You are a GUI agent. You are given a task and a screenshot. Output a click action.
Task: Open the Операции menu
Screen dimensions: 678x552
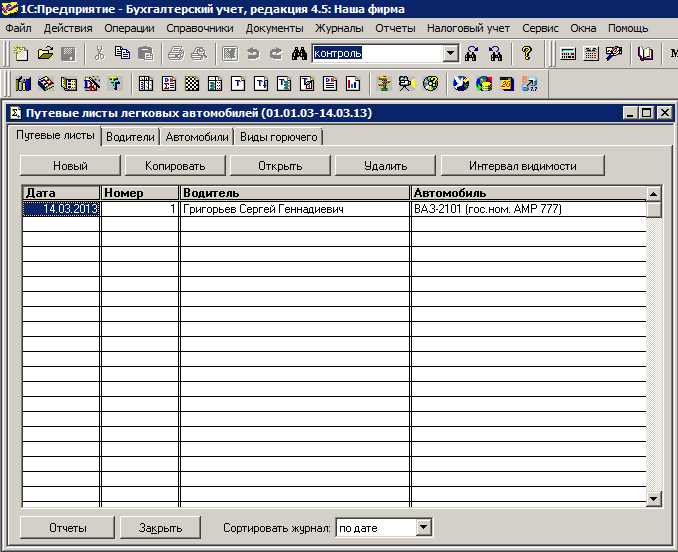129,29
